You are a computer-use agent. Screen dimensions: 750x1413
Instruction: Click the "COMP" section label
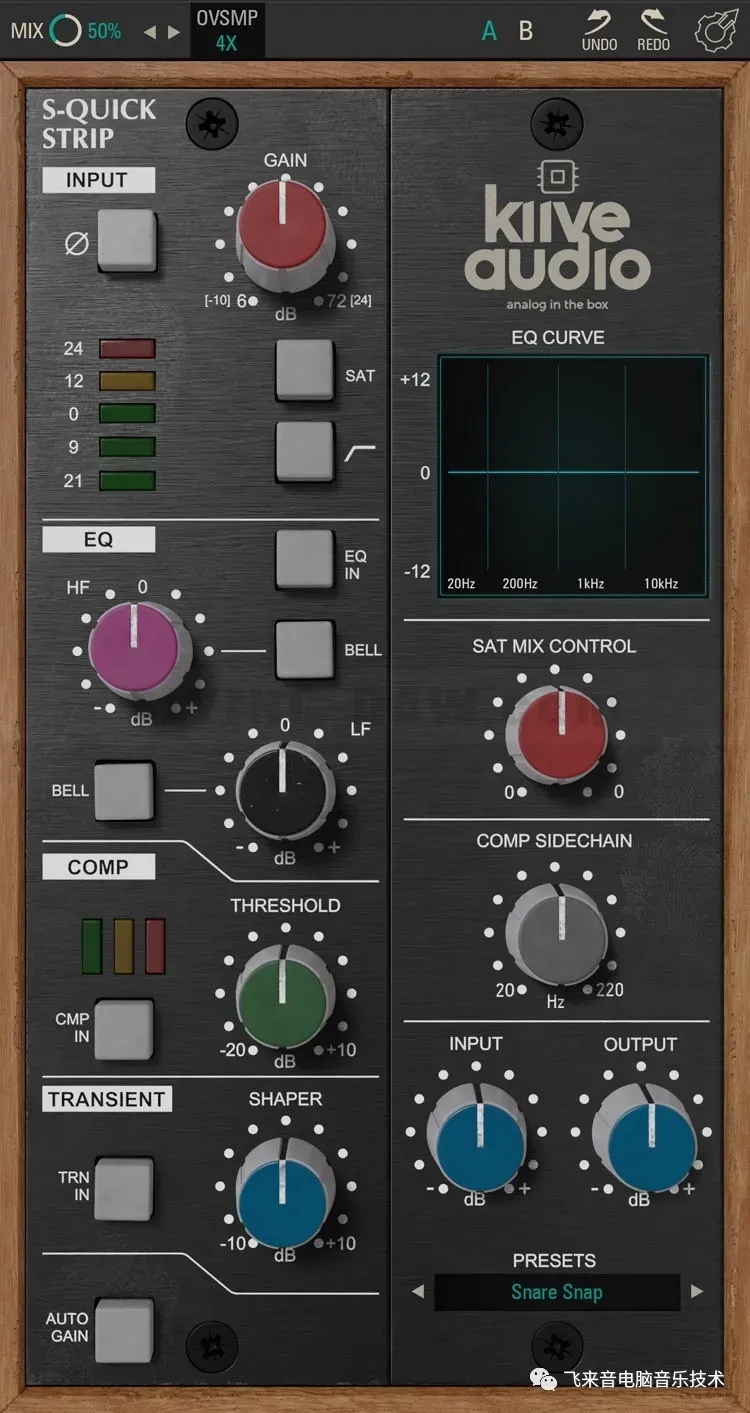tap(98, 867)
